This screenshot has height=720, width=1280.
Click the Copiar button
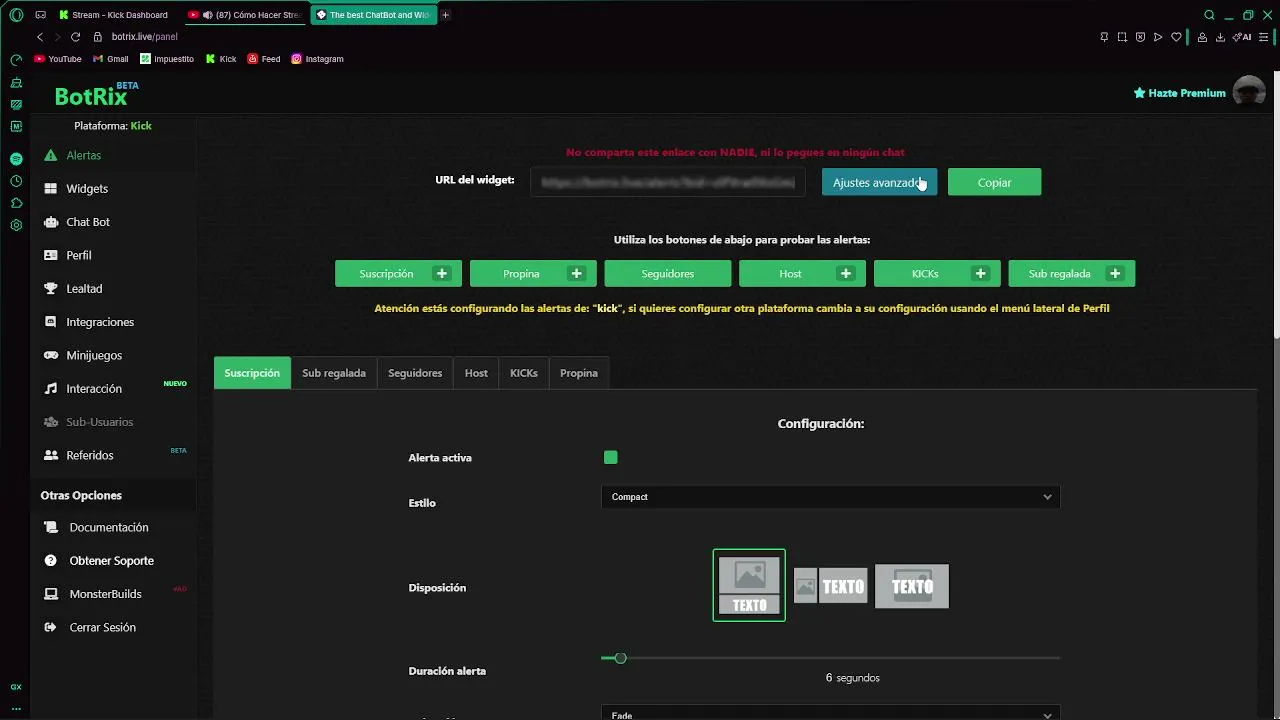tap(994, 182)
